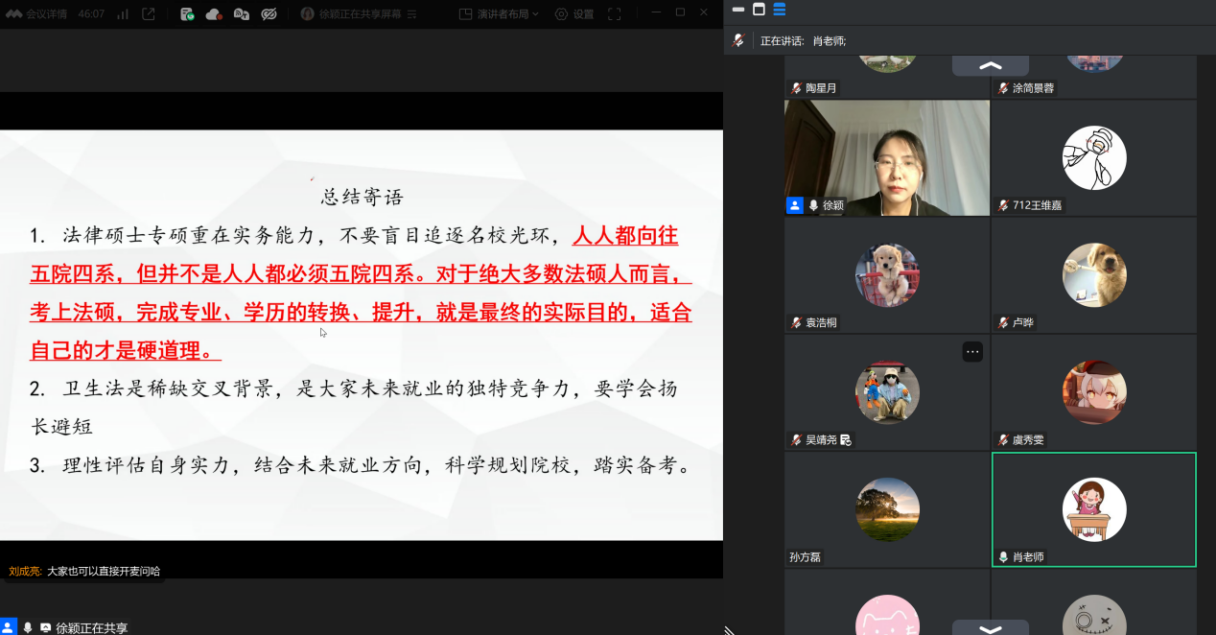Select the blue stacked list view icon

779,10
